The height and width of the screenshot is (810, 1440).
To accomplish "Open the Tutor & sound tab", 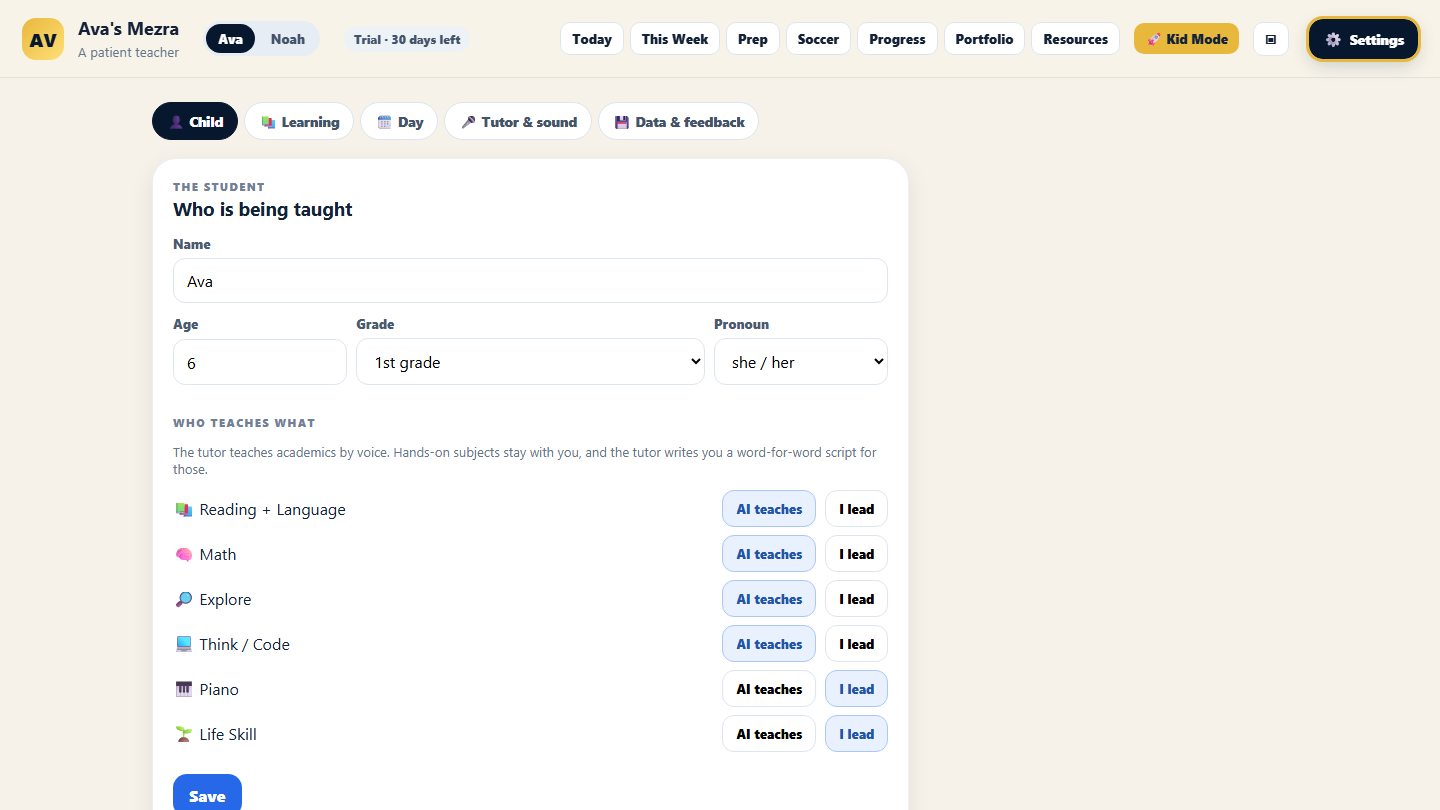I will pos(518,122).
